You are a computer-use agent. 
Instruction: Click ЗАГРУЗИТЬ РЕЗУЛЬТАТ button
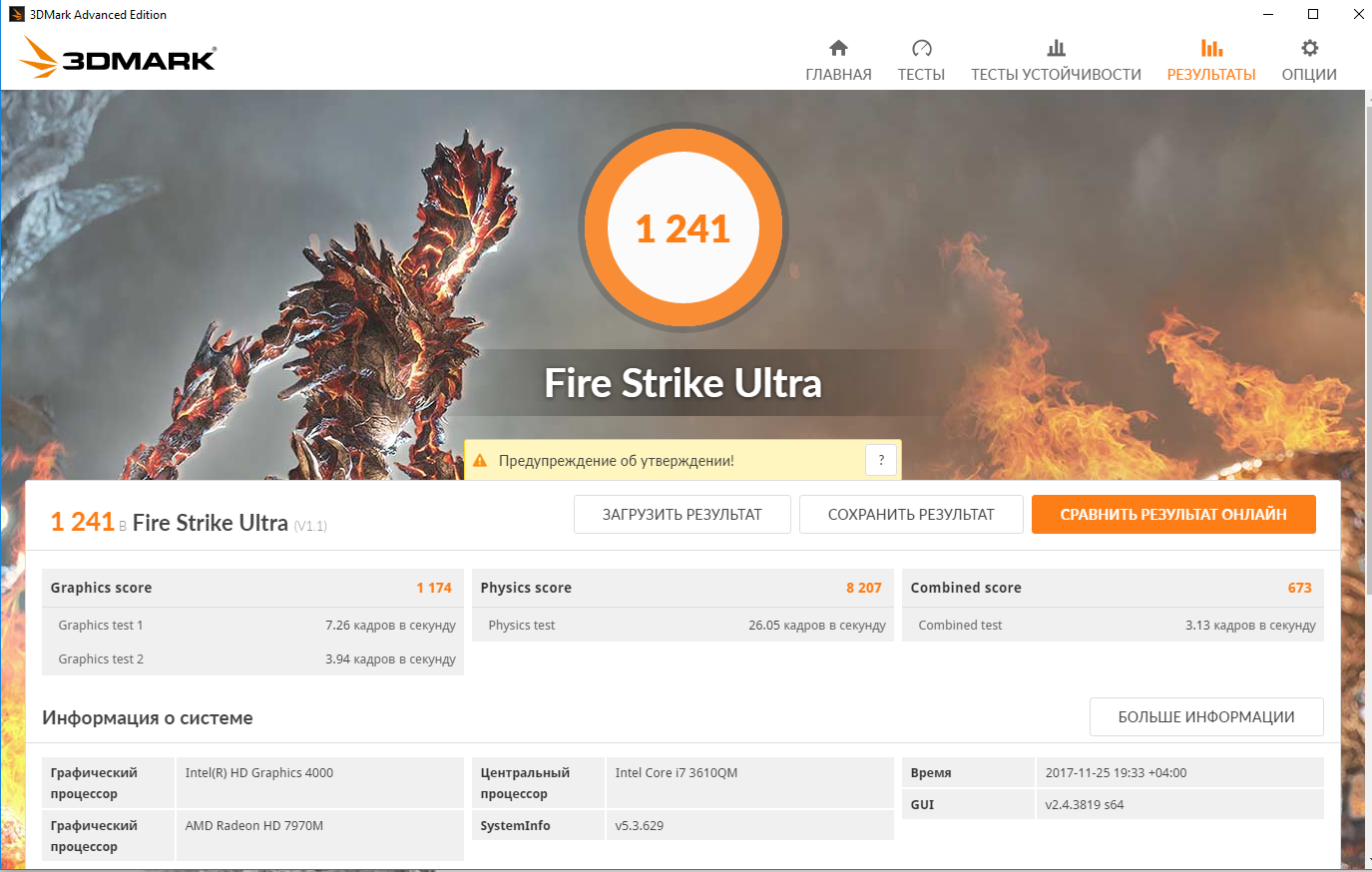[x=683, y=515]
